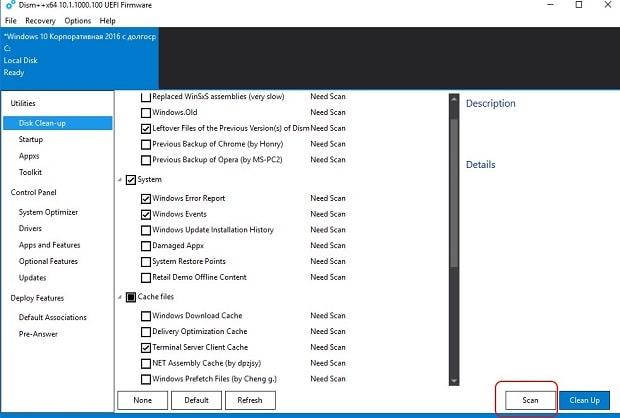
Task: Uncheck Terminal Server Client Cache
Action: 146,348
